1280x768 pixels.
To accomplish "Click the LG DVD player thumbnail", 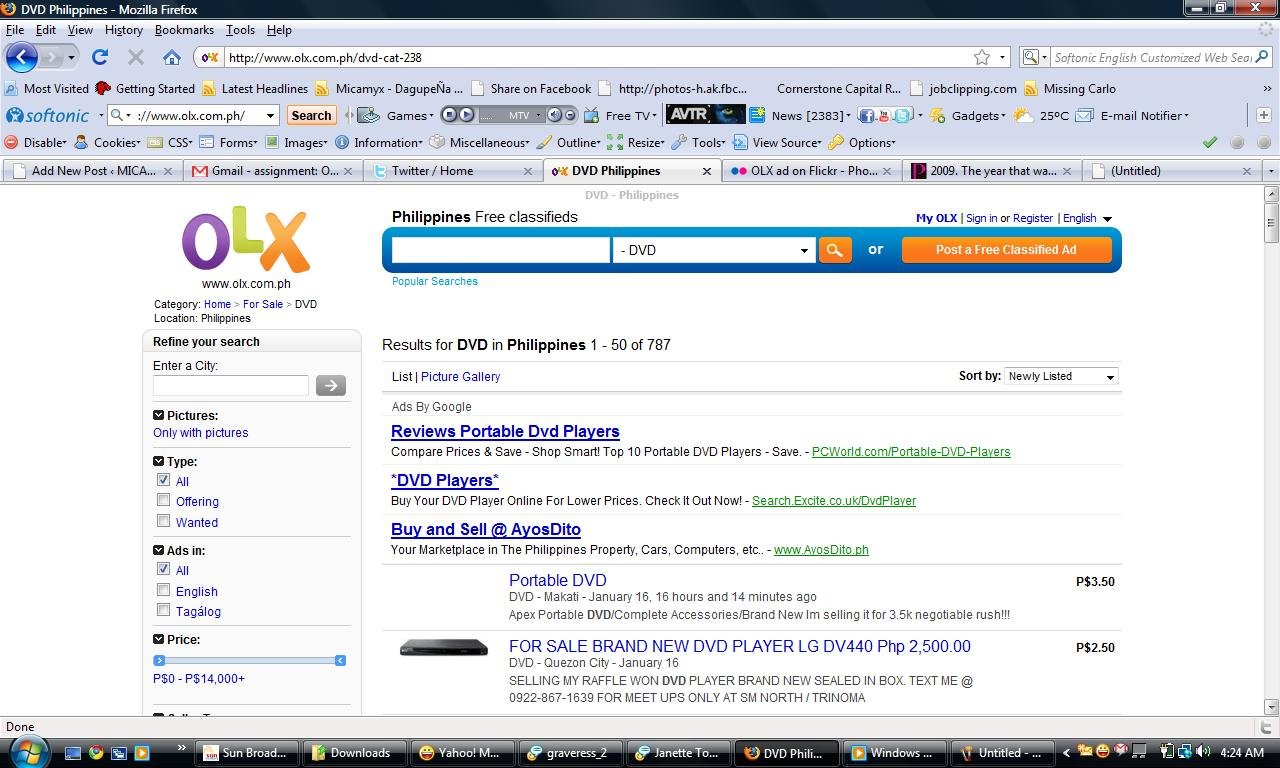I will tap(444, 648).
